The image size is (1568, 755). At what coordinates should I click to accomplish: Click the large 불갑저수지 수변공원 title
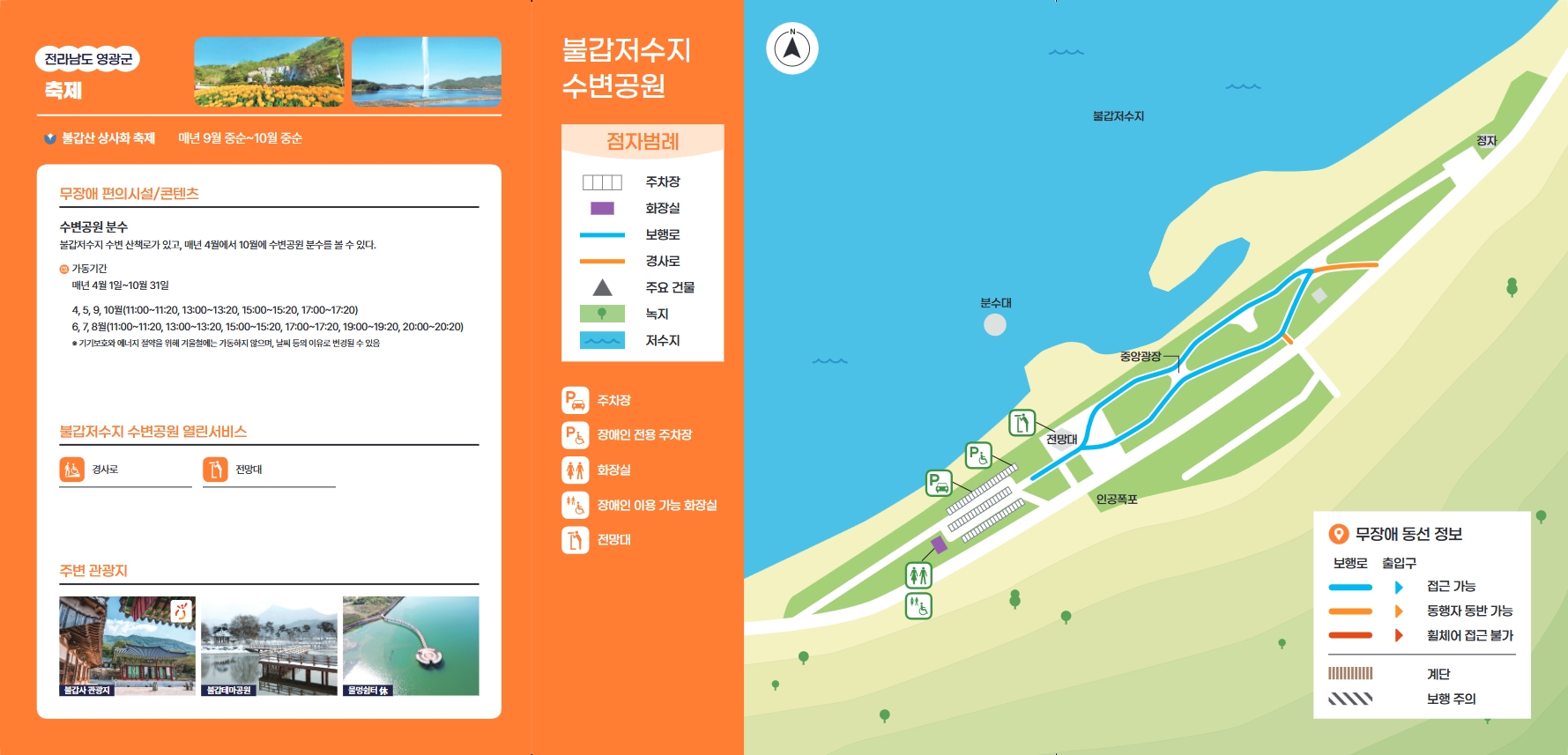[x=627, y=68]
